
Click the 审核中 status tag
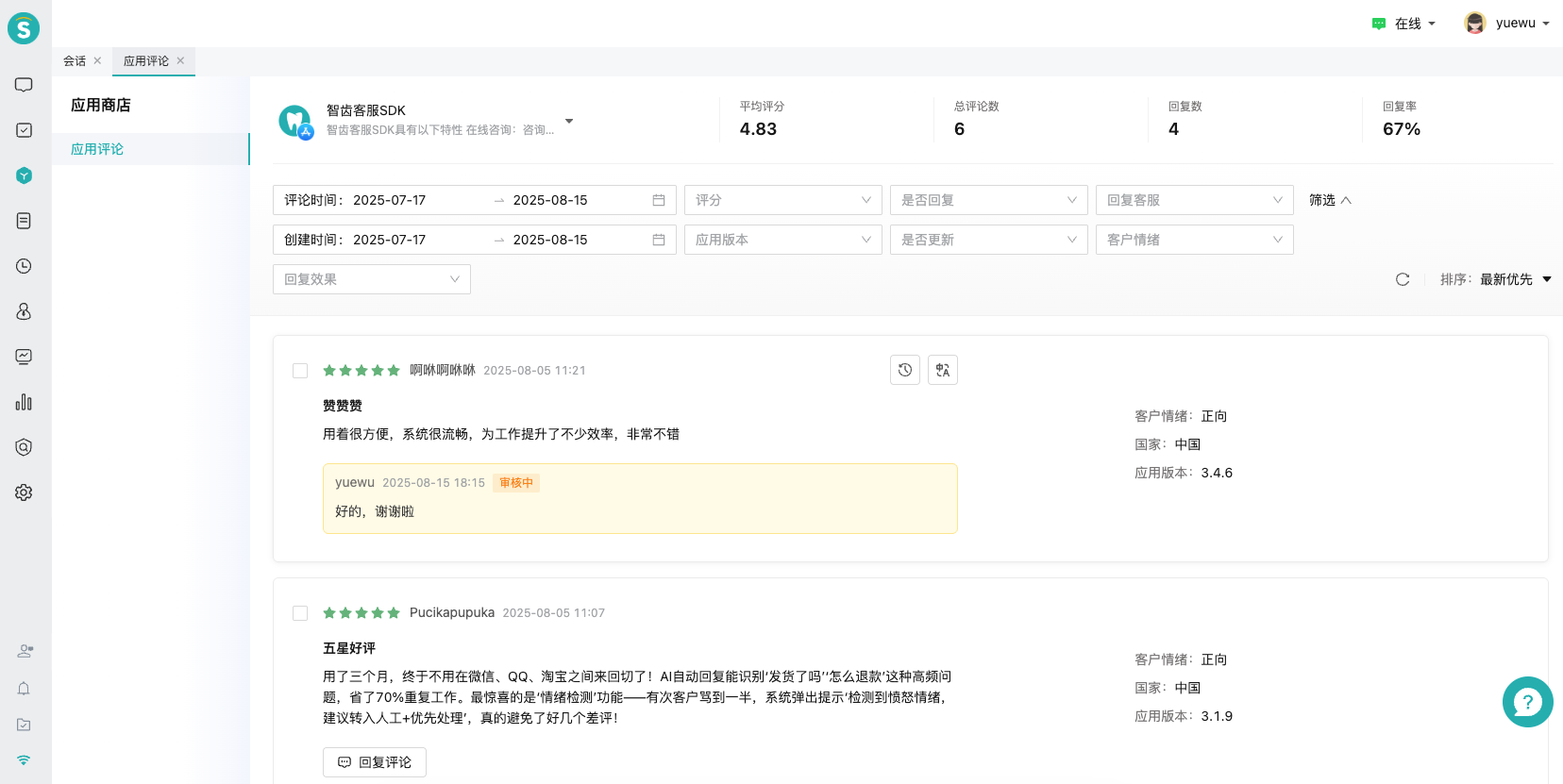coord(516,483)
